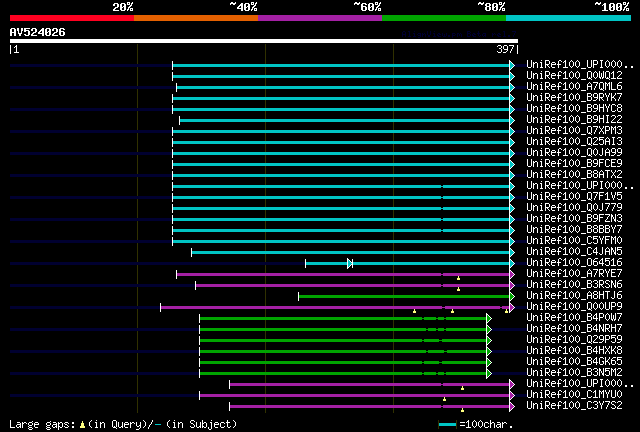Click the purple arrowhead ending the C1MYU0 alignment
This screenshot has height=432, width=640.
(512, 396)
